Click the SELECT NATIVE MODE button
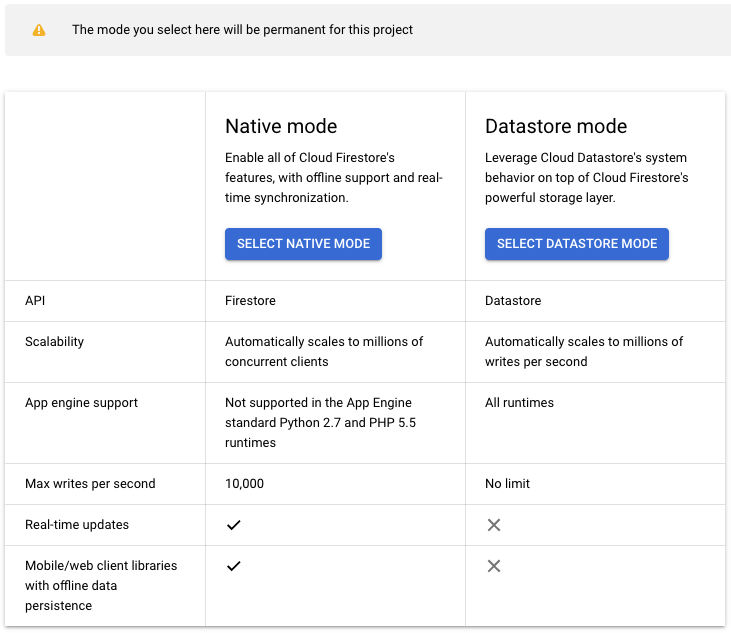The width and height of the screenshot is (731, 633). [303, 244]
